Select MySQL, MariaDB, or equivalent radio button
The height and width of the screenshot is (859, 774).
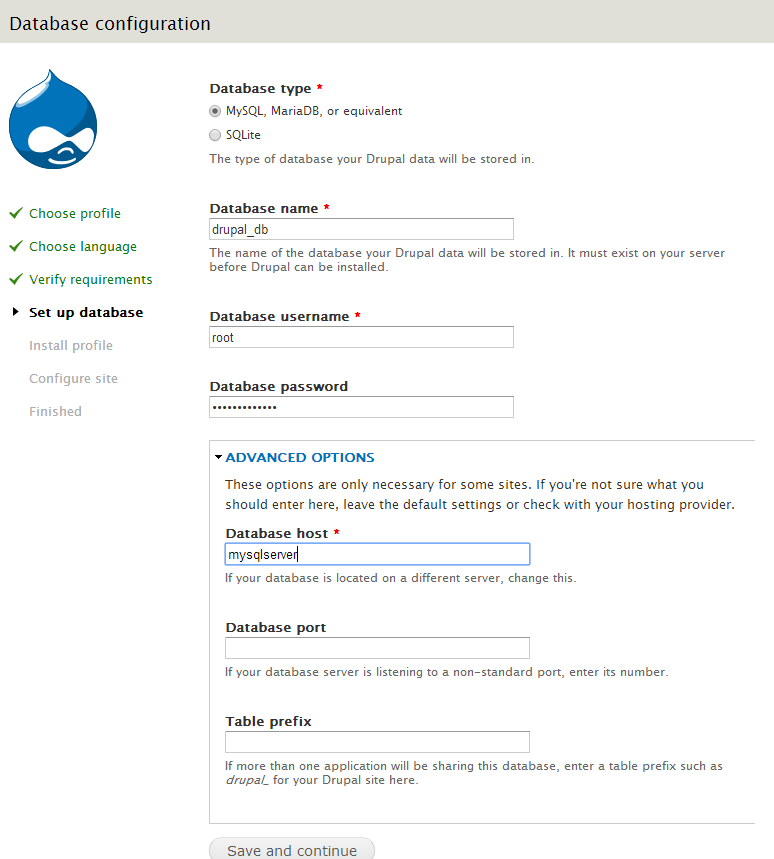coord(215,111)
